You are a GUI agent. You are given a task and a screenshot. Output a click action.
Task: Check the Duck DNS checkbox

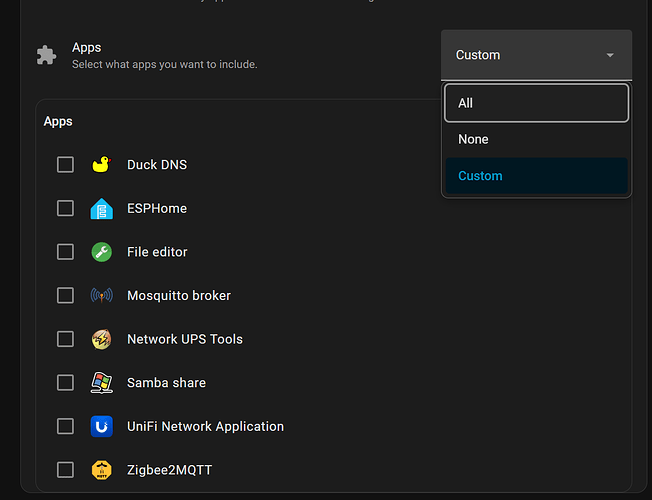(x=65, y=165)
